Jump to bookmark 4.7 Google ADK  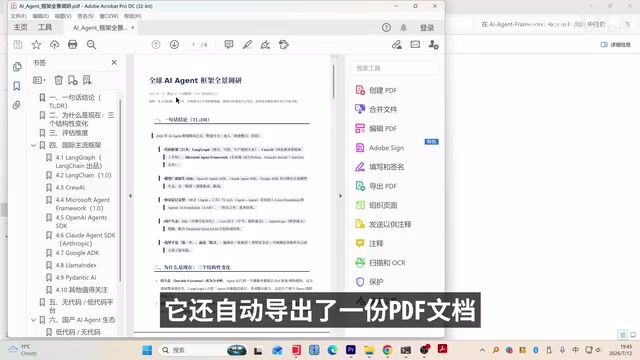click(x=77, y=253)
